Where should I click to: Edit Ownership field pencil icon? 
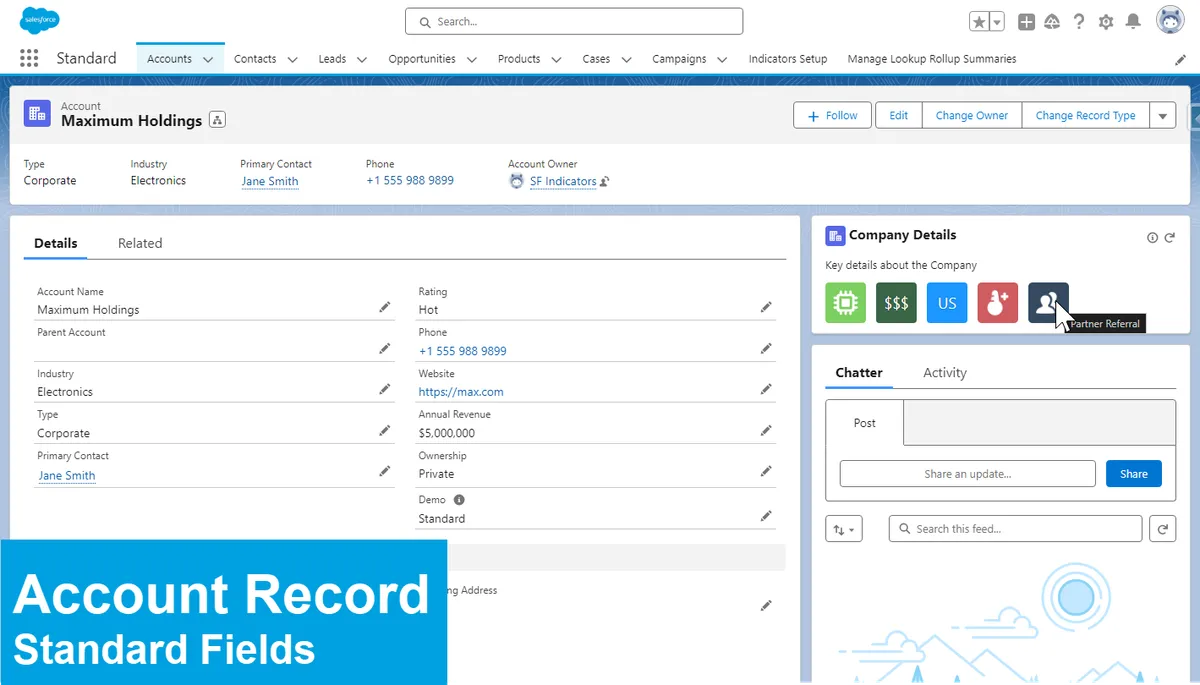[x=765, y=472]
